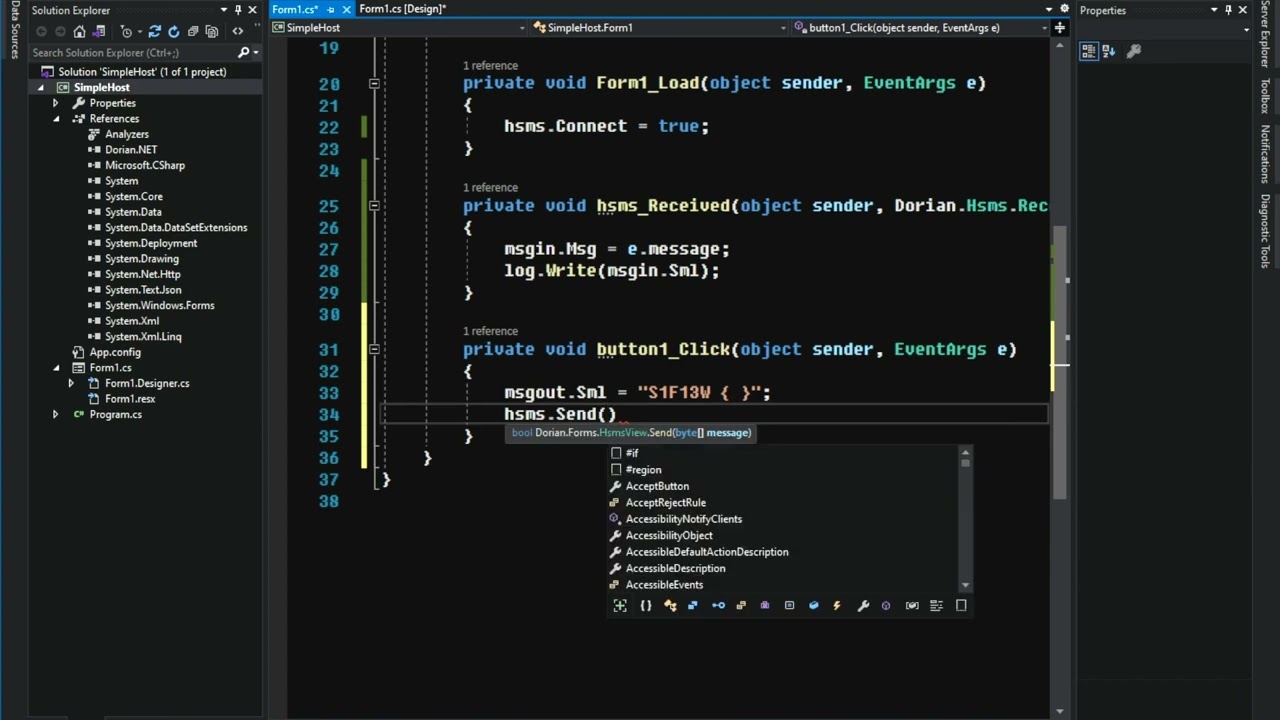Image resolution: width=1280 pixels, height=720 pixels.
Task: Click the IntelliSense list scrollbar down arrow
Action: click(965, 585)
